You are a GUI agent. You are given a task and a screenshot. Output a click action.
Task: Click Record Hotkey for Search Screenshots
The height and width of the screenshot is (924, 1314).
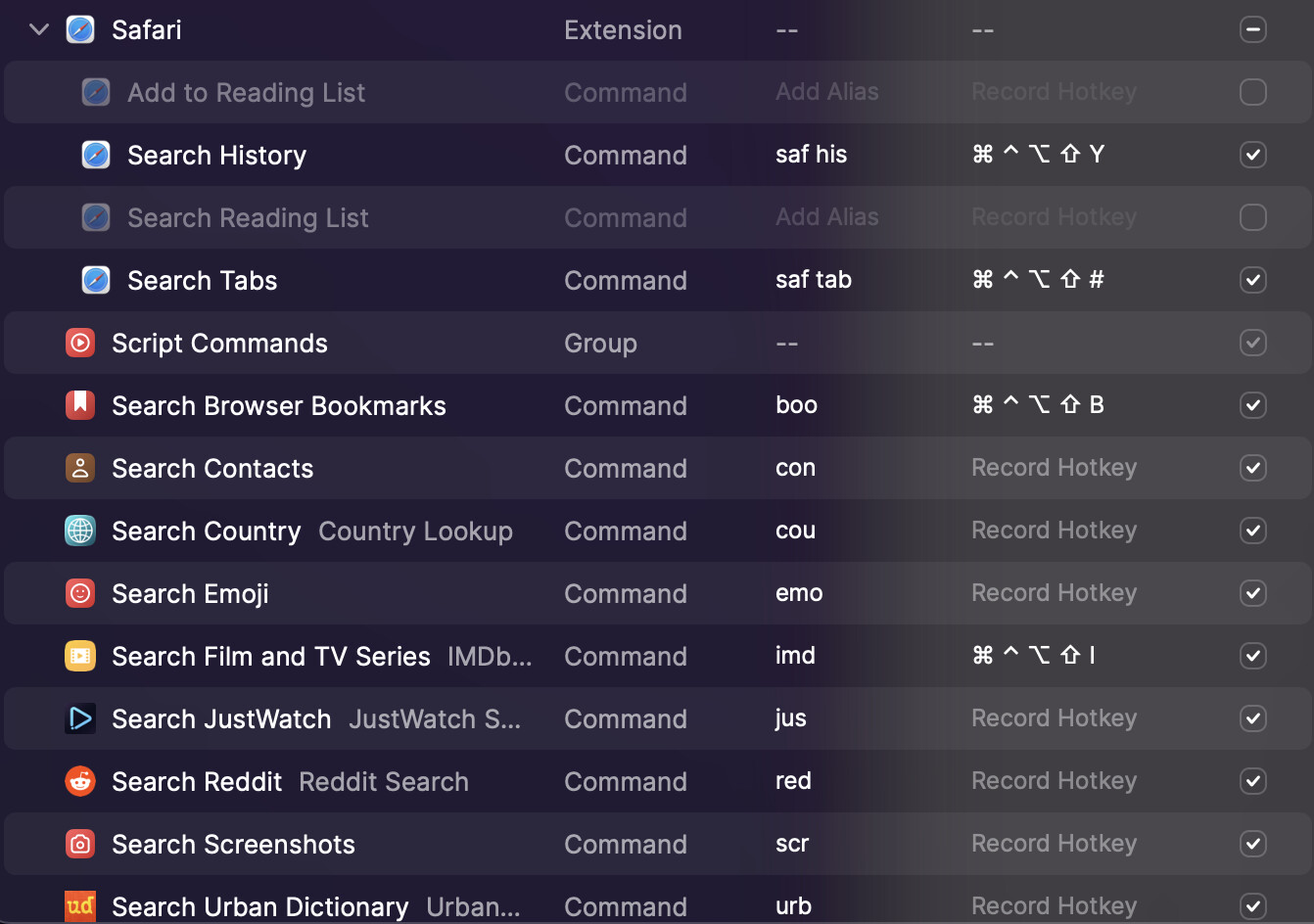coord(1054,844)
